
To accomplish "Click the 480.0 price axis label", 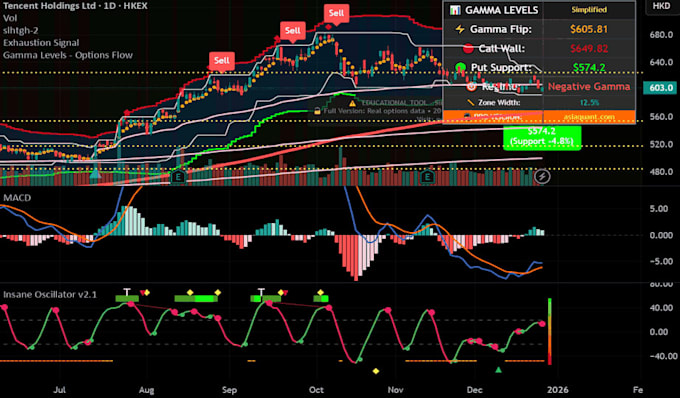I will 661,172.
